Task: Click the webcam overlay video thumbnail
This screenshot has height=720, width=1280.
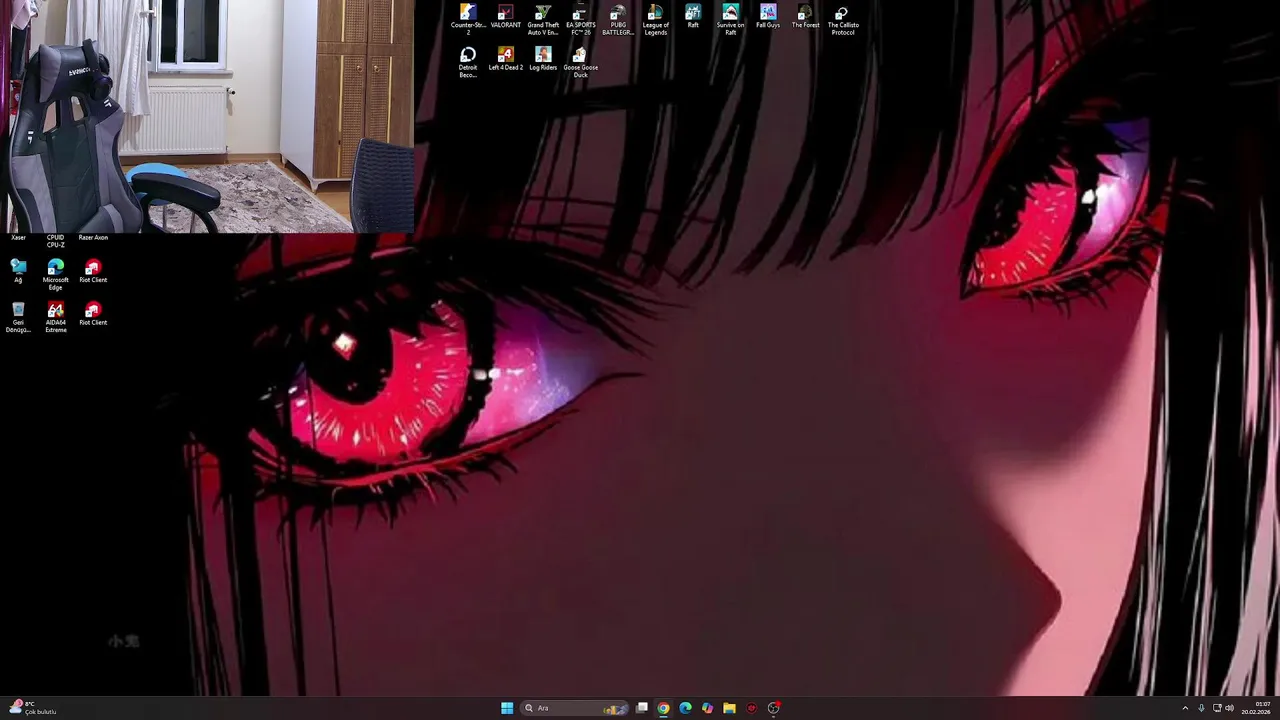Action: tap(207, 116)
